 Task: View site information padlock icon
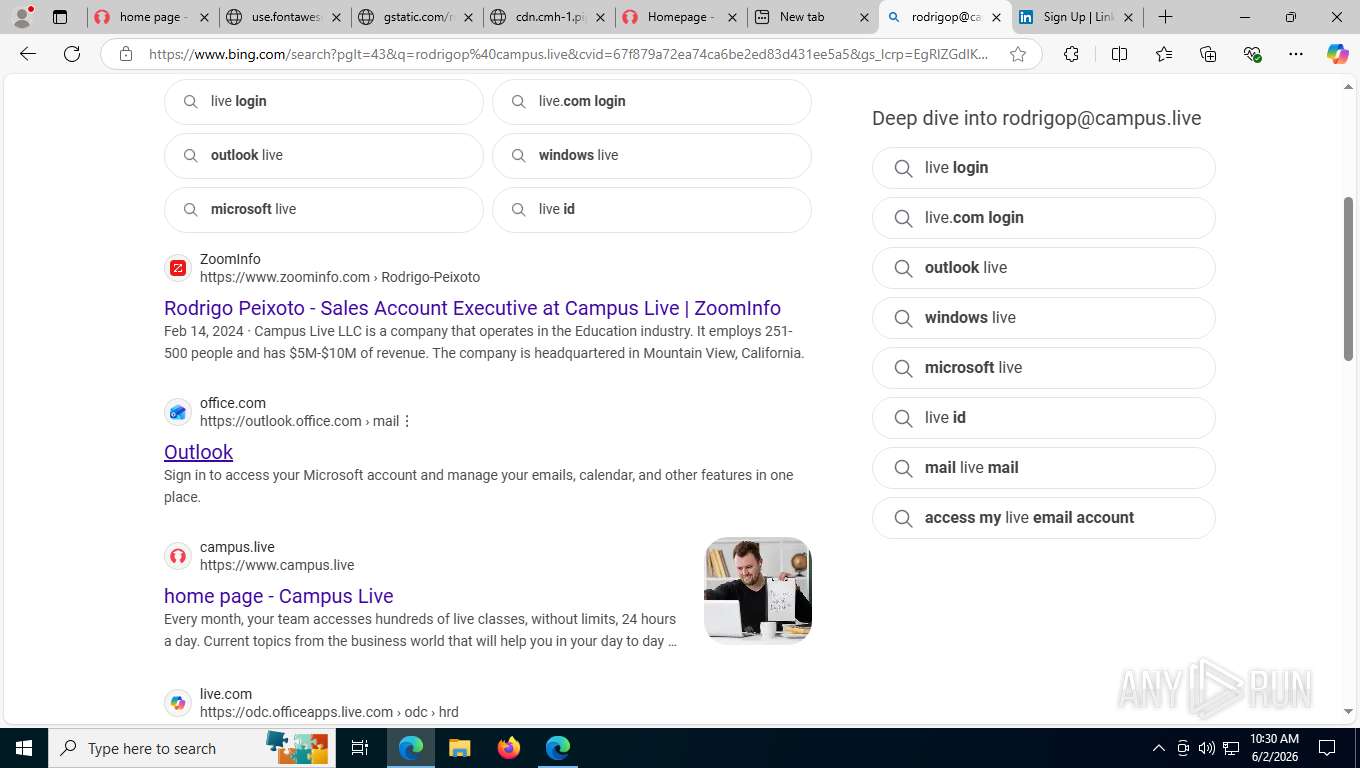point(126,54)
